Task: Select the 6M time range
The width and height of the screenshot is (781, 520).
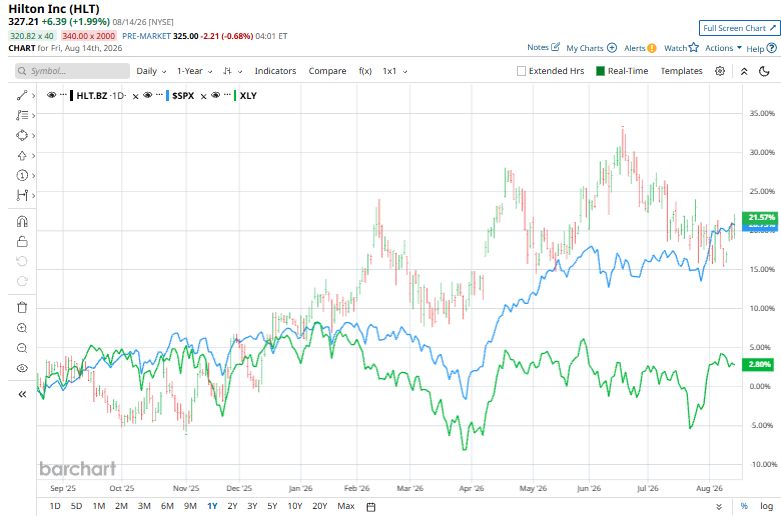Action: click(x=167, y=506)
